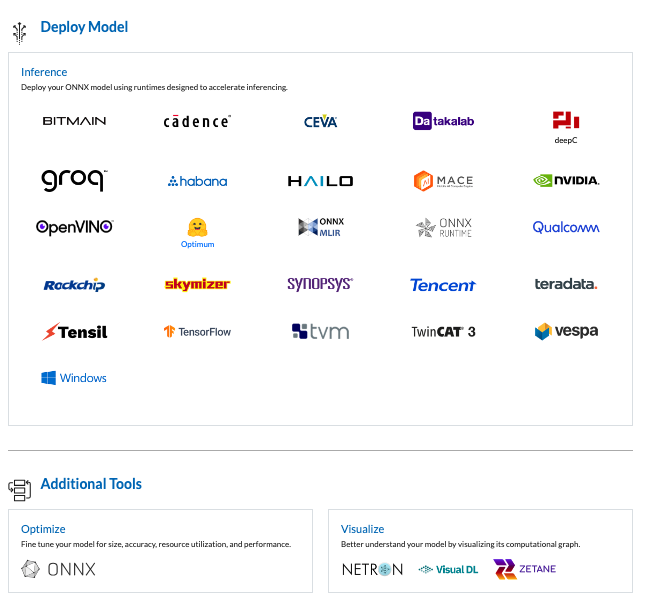The width and height of the screenshot is (647, 605).
Task: Click the 'Better understand your model by visualizing' text
Action: click(x=460, y=544)
